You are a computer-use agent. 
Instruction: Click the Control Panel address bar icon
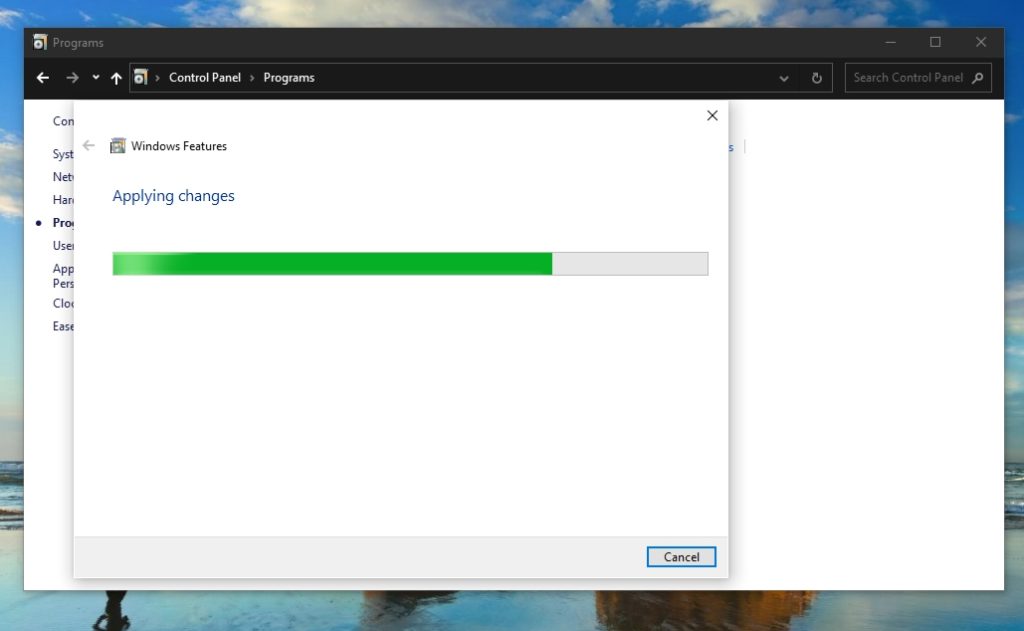140,77
